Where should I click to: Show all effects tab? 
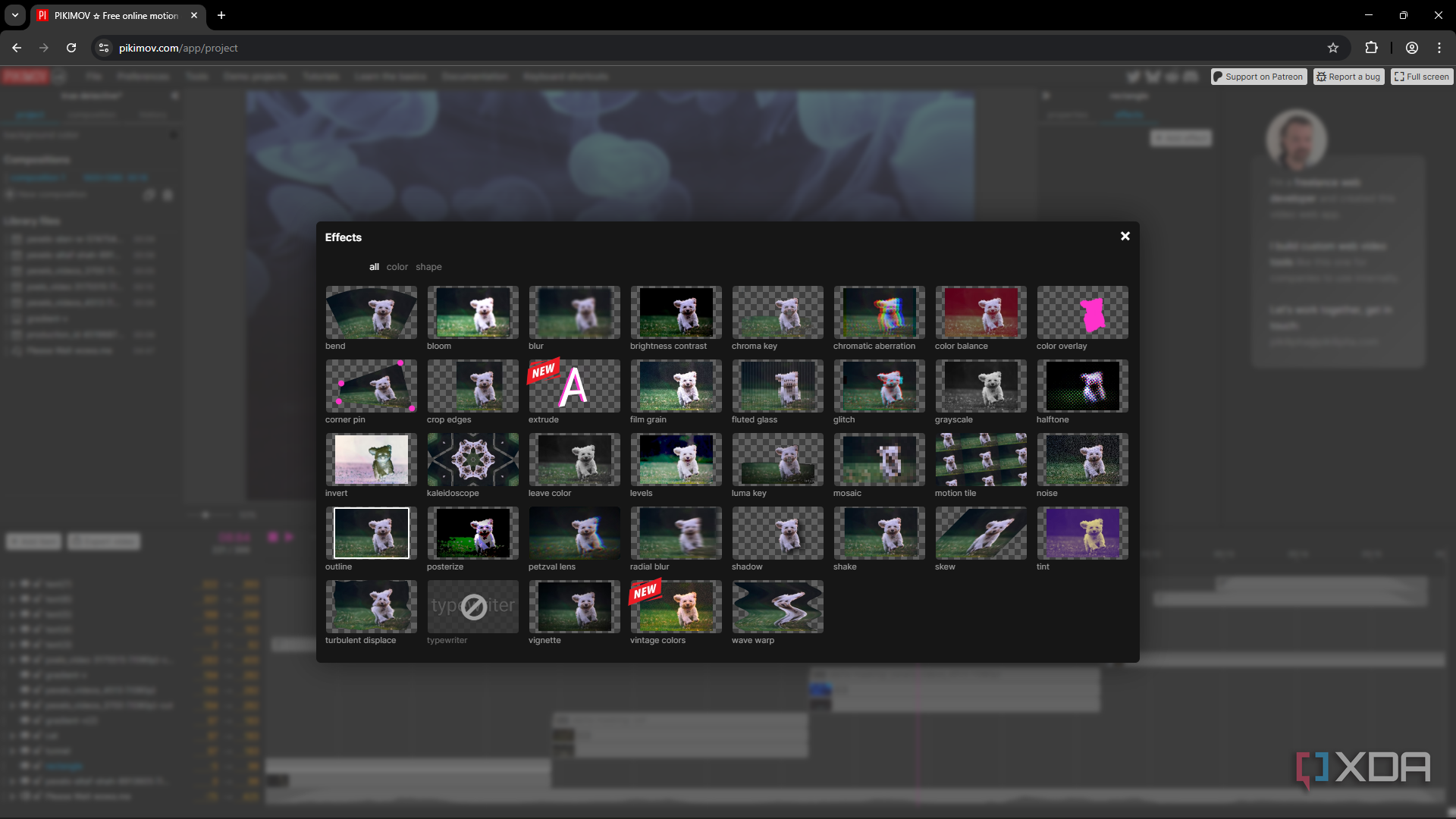click(x=374, y=267)
